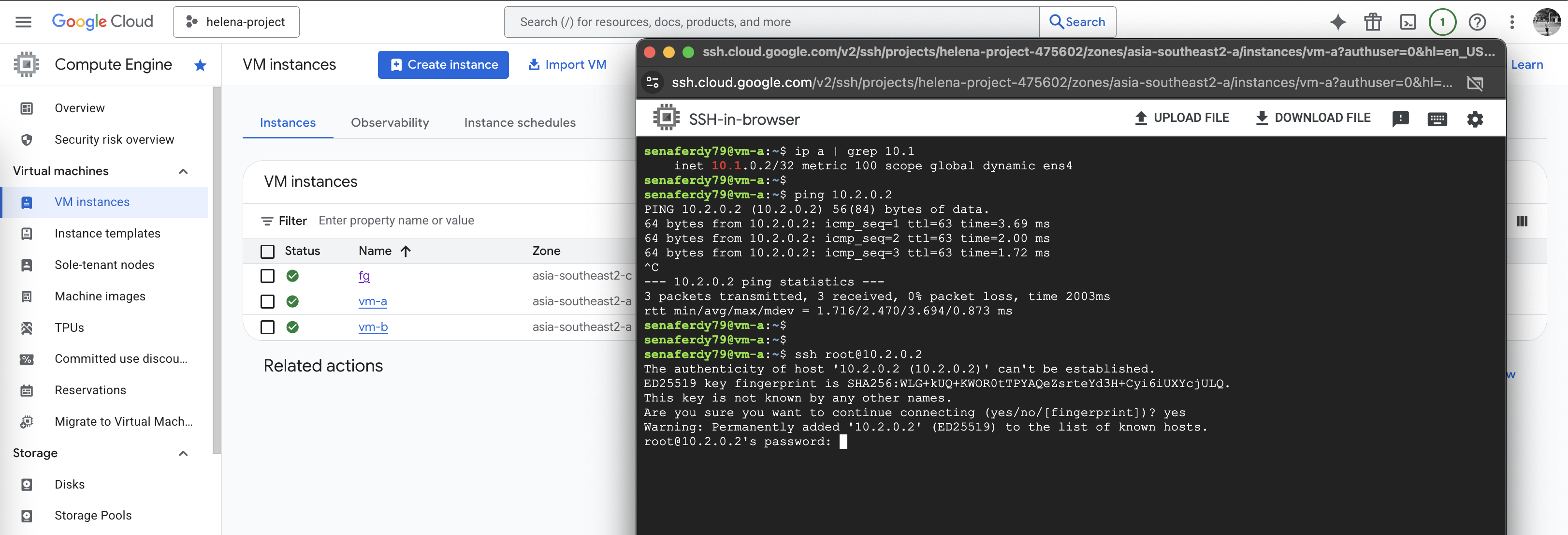
Task: Open the gift free trial icon
Action: [x=1373, y=23]
